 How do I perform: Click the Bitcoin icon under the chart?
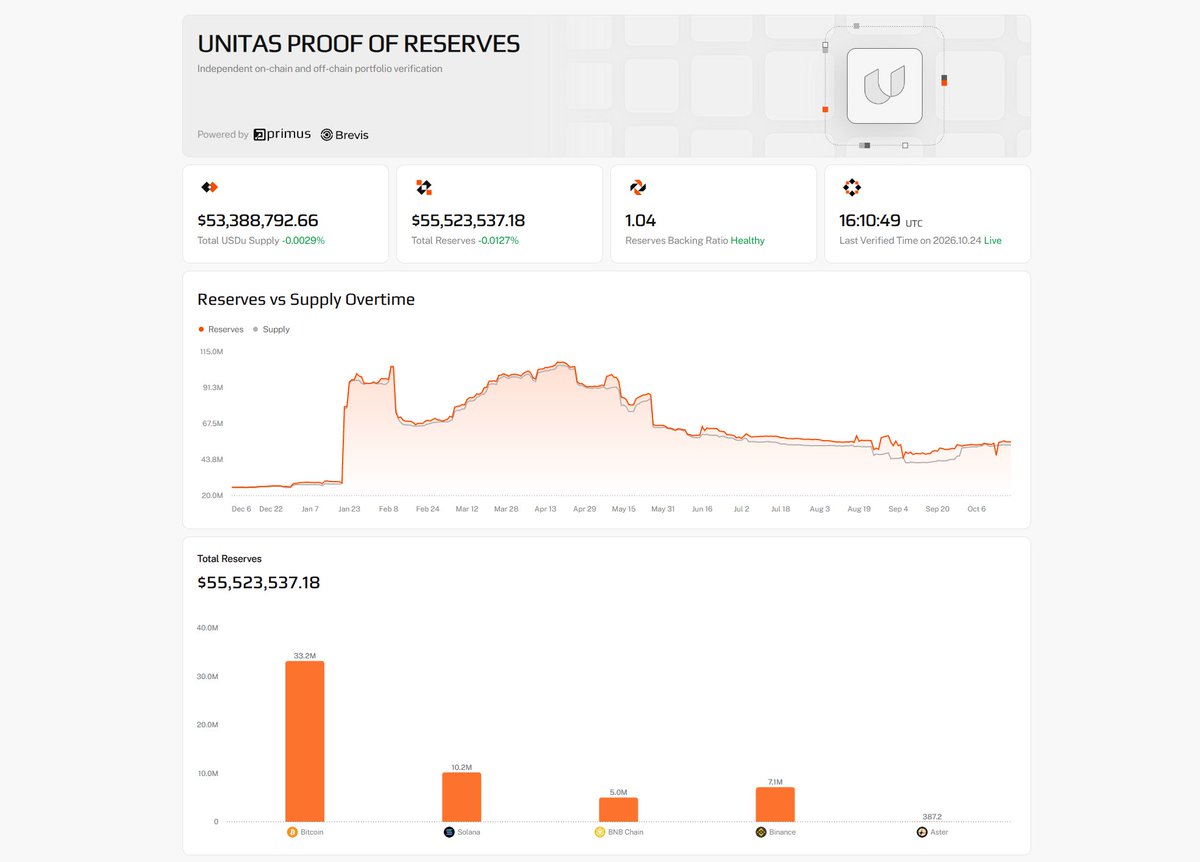[x=292, y=832]
